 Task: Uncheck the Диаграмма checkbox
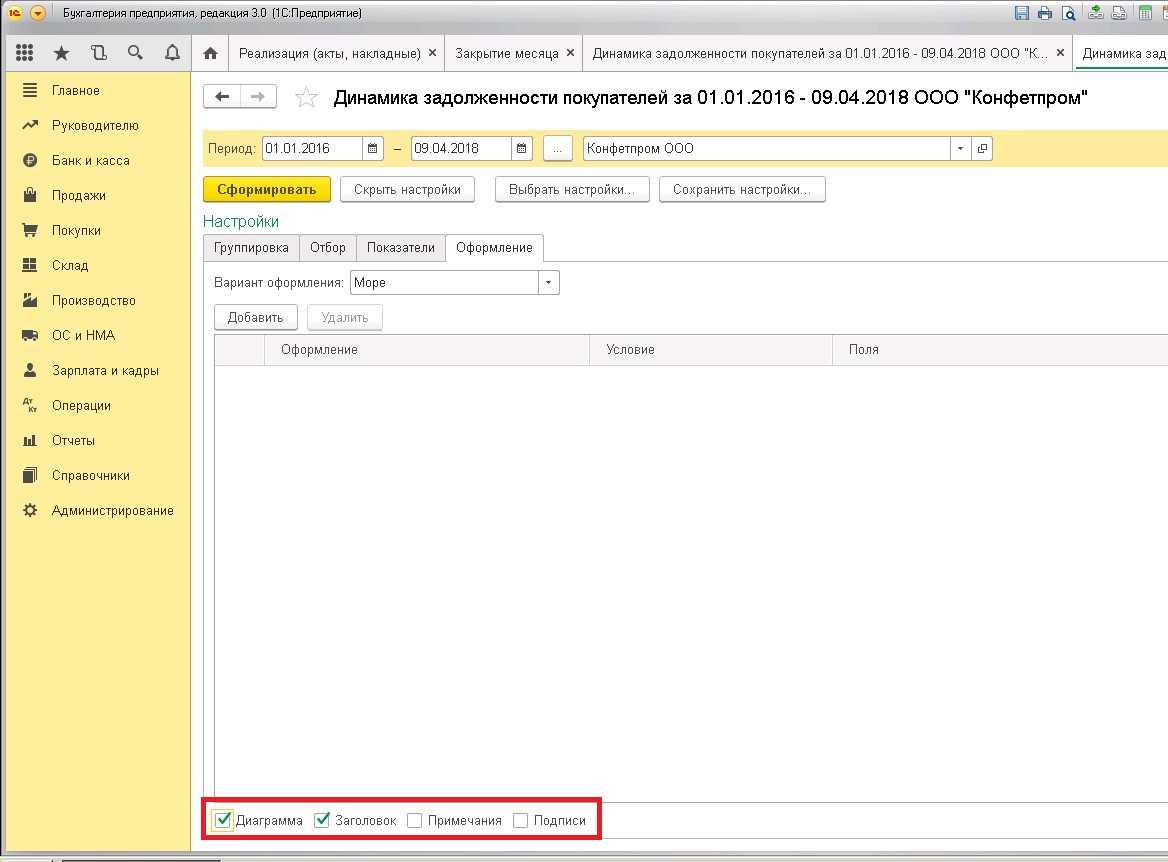[224, 821]
